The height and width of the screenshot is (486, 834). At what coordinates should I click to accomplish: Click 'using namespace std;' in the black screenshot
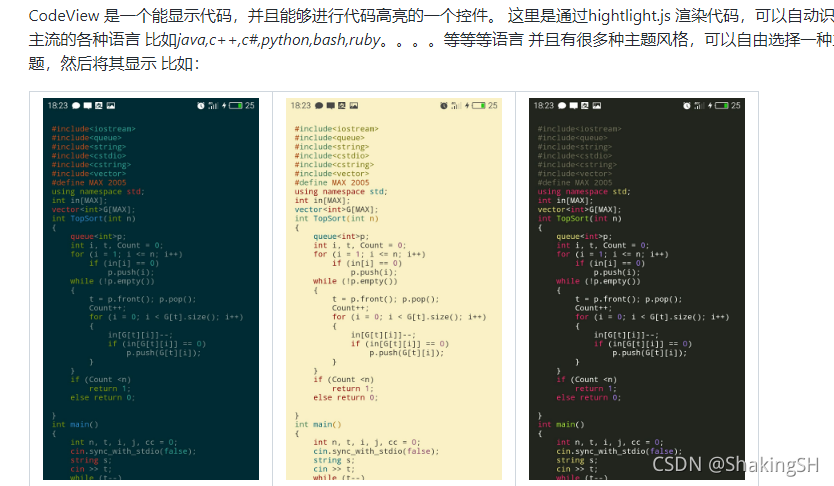coord(584,191)
